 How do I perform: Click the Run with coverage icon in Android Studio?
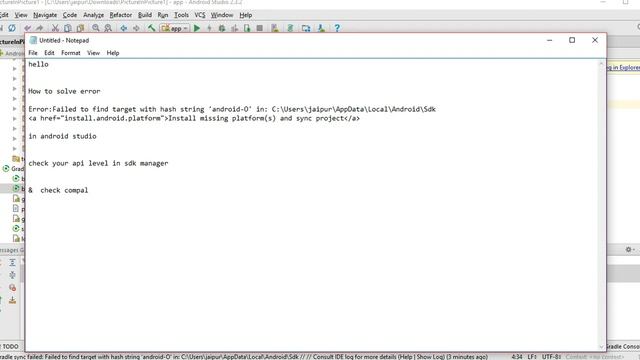[x=235, y=28]
